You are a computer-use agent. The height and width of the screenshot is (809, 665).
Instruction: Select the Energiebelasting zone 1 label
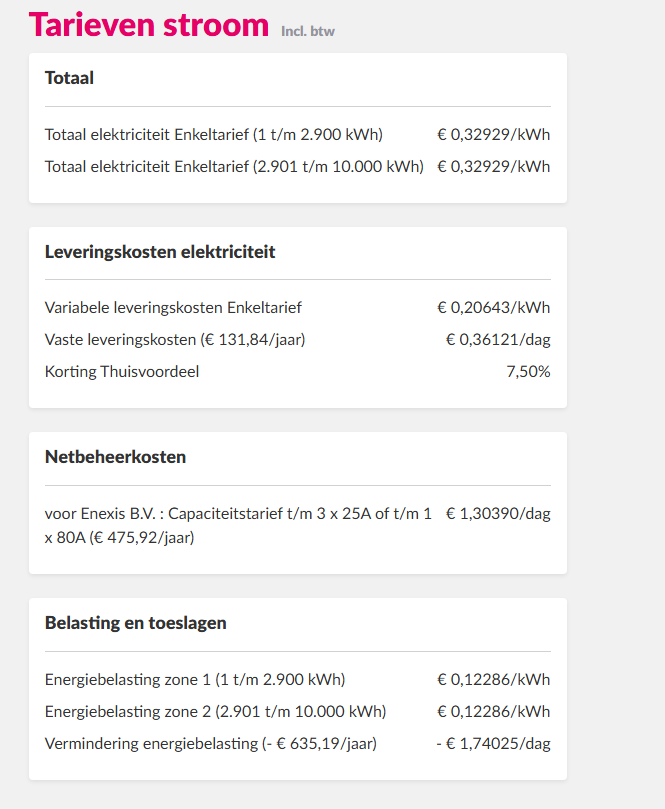pos(195,680)
